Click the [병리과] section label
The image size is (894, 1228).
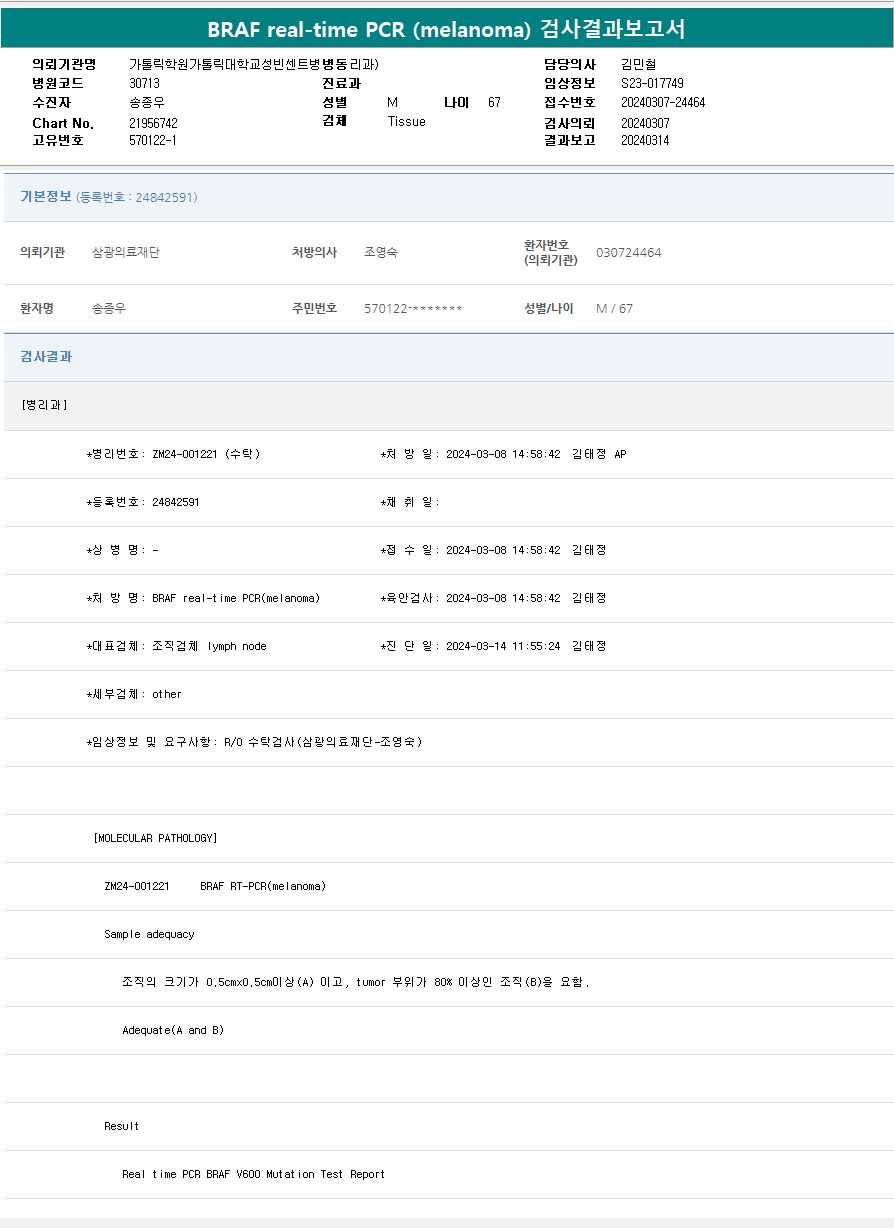[44, 405]
